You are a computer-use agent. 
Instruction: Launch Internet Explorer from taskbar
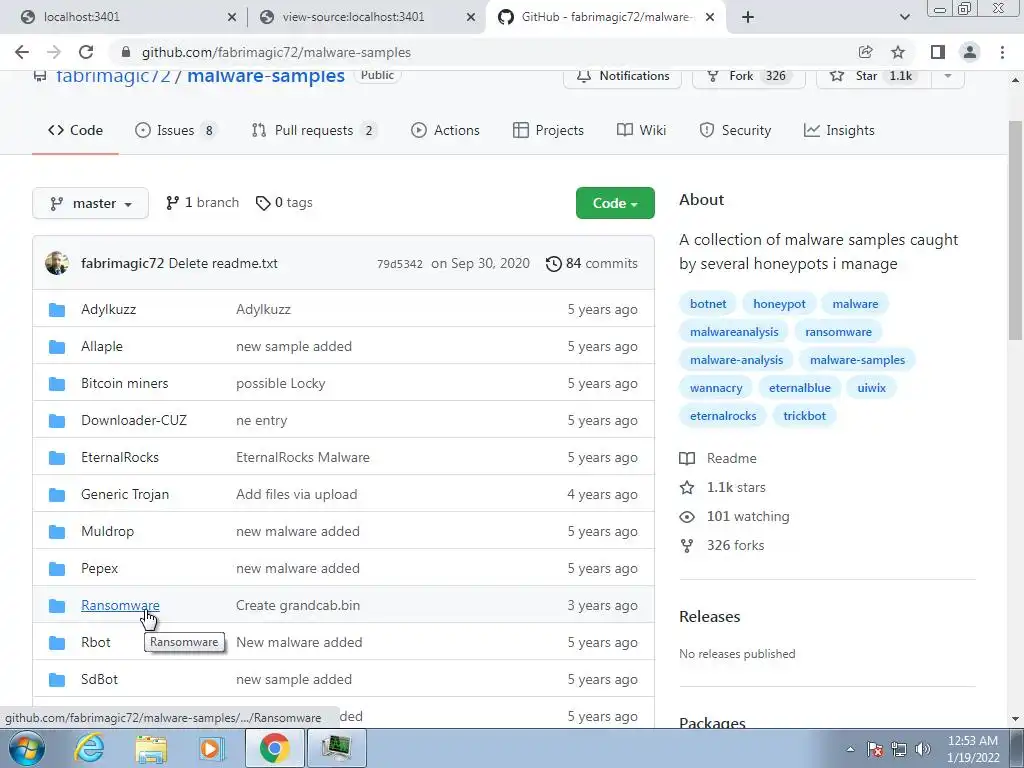89,748
